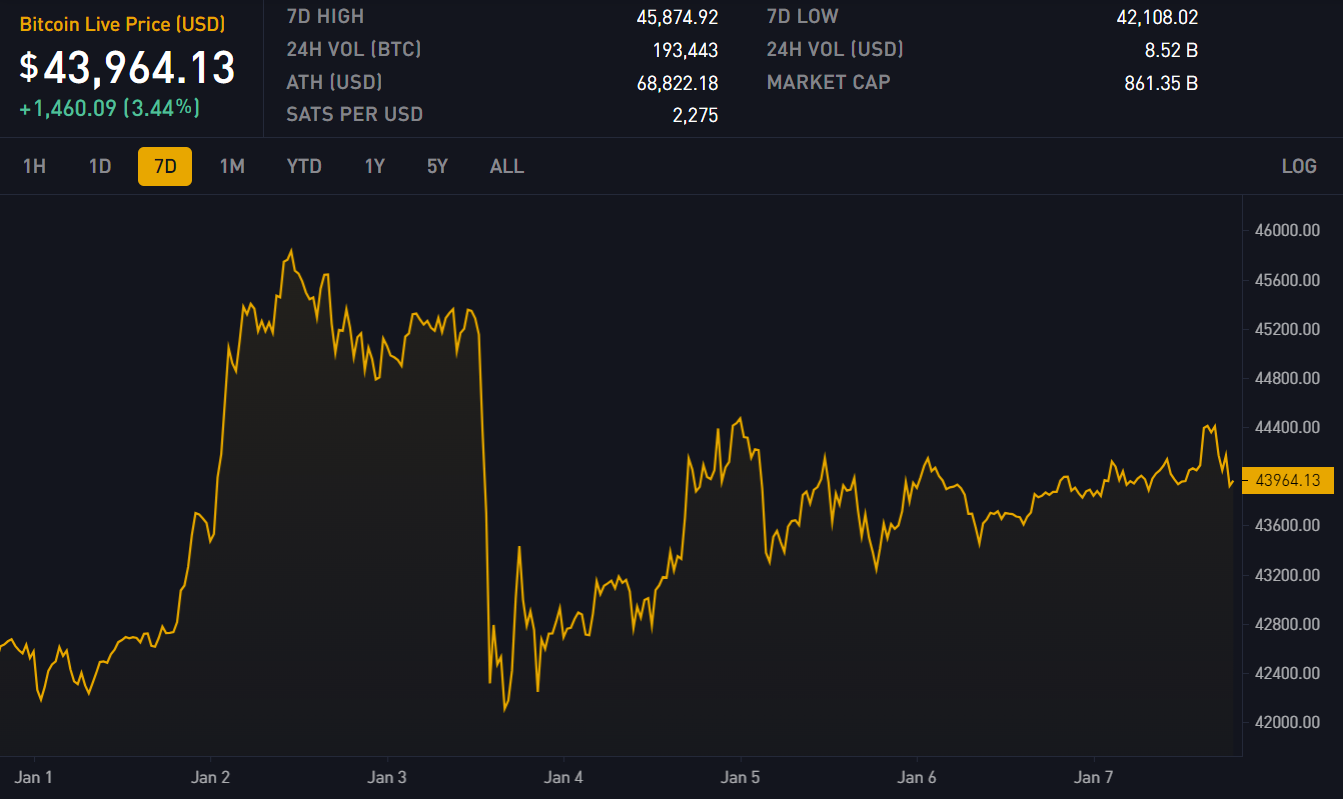This screenshot has height=799, width=1343.
Task: Click the Jan 3 date label
Action: point(387,777)
